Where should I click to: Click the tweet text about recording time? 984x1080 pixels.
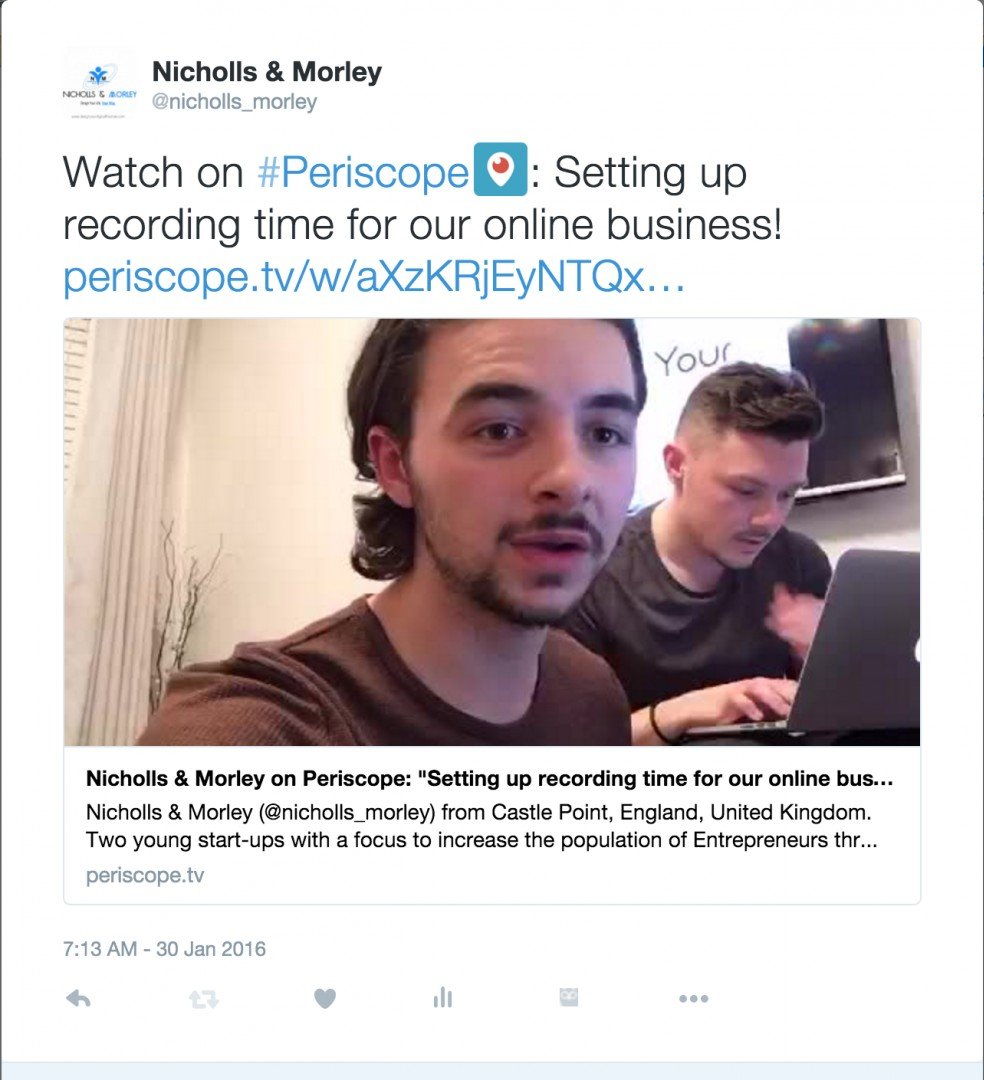[422, 198]
